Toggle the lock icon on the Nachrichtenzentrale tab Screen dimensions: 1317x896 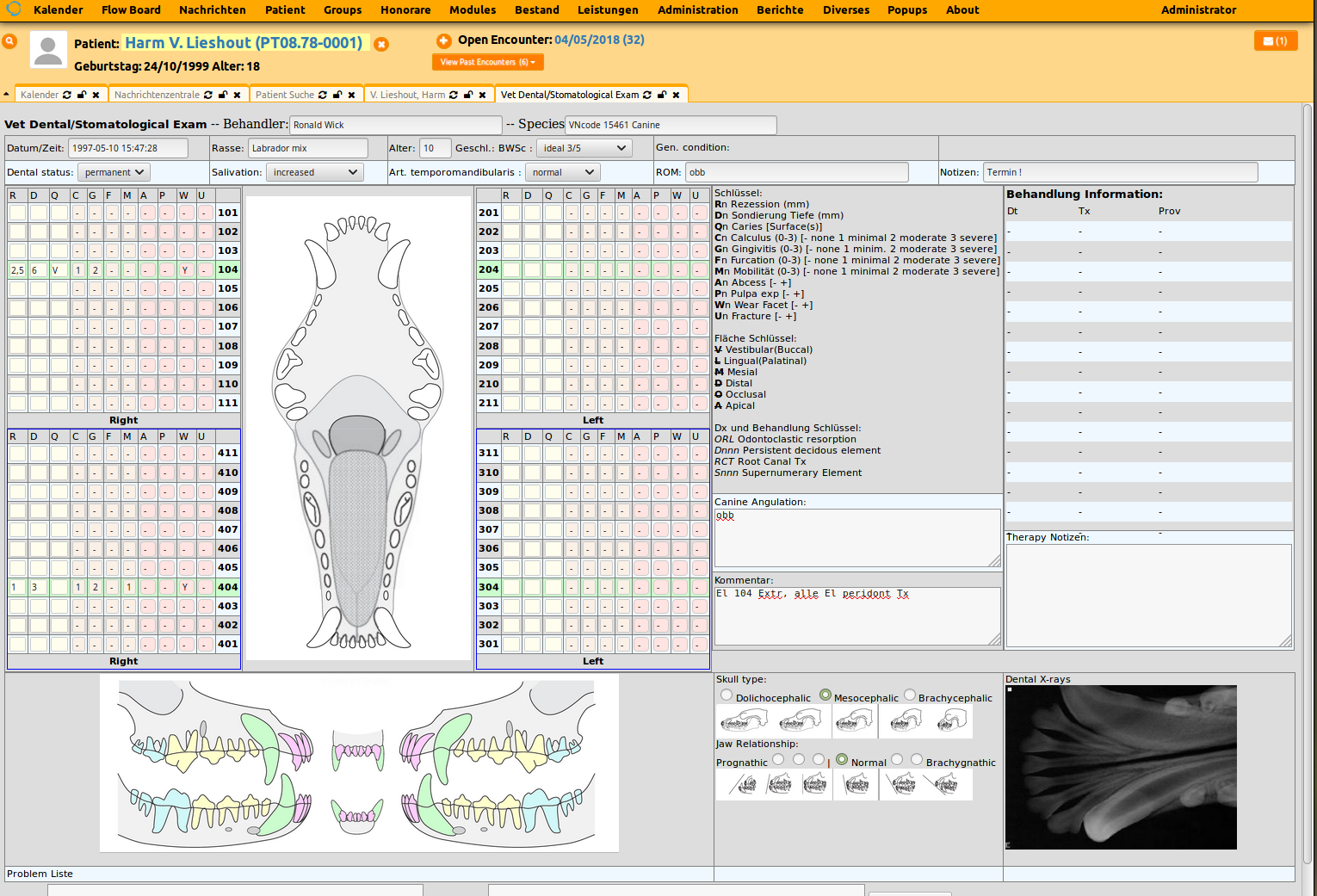point(223,95)
